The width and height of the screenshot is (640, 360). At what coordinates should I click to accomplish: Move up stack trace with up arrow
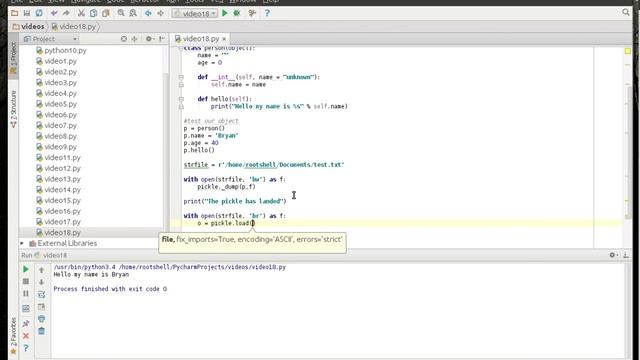41,270
